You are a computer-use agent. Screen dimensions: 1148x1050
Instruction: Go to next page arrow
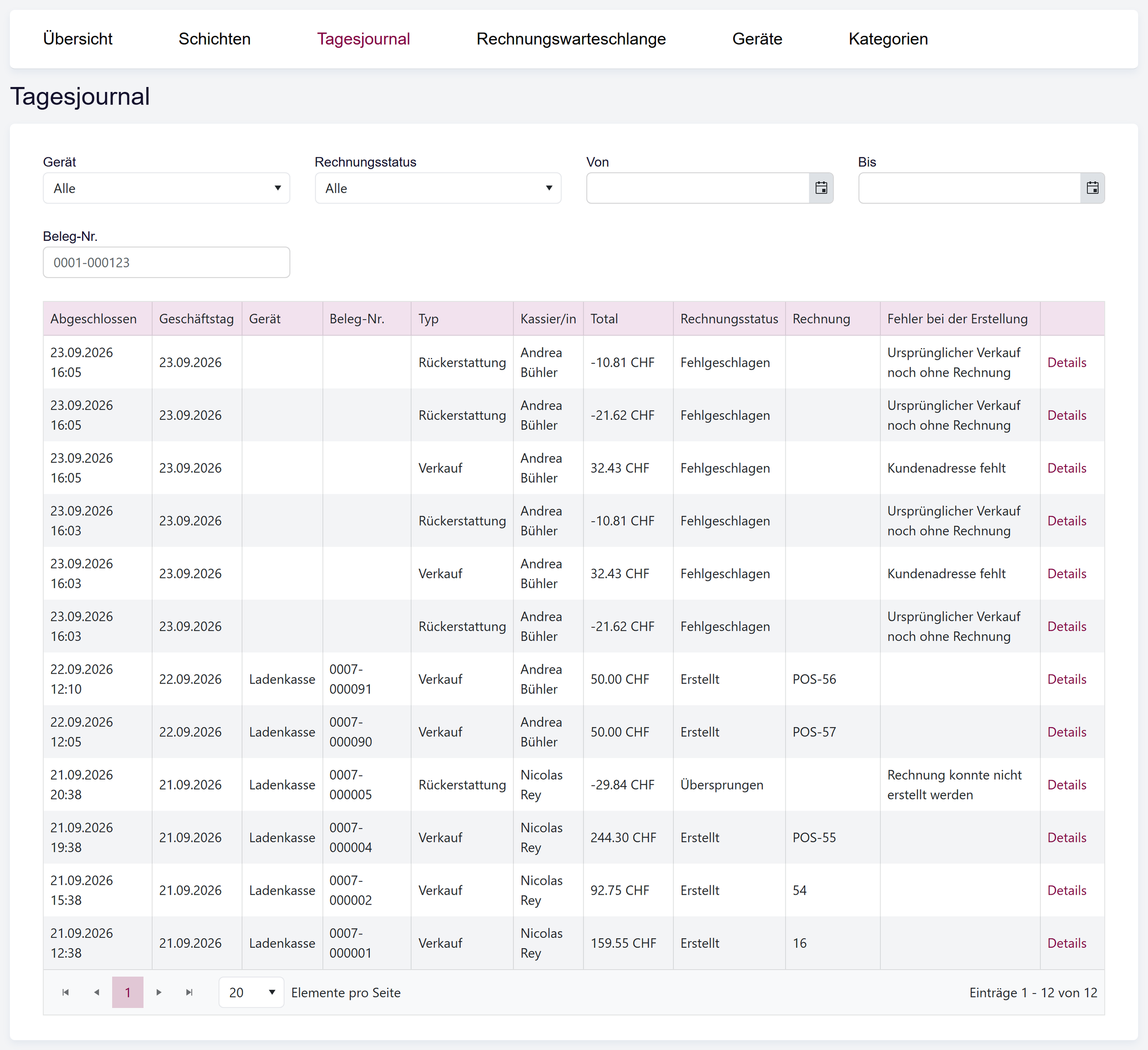click(x=159, y=993)
